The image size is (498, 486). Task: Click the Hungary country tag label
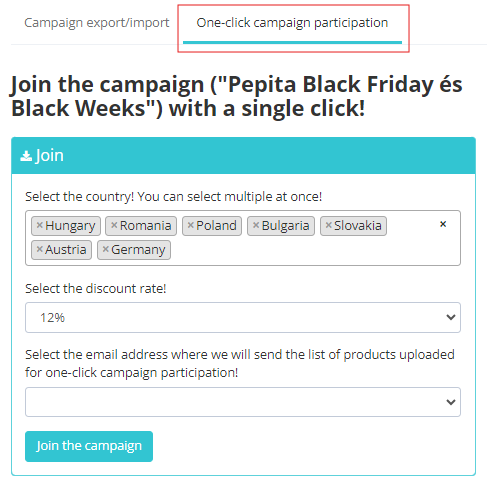(70, 226)
